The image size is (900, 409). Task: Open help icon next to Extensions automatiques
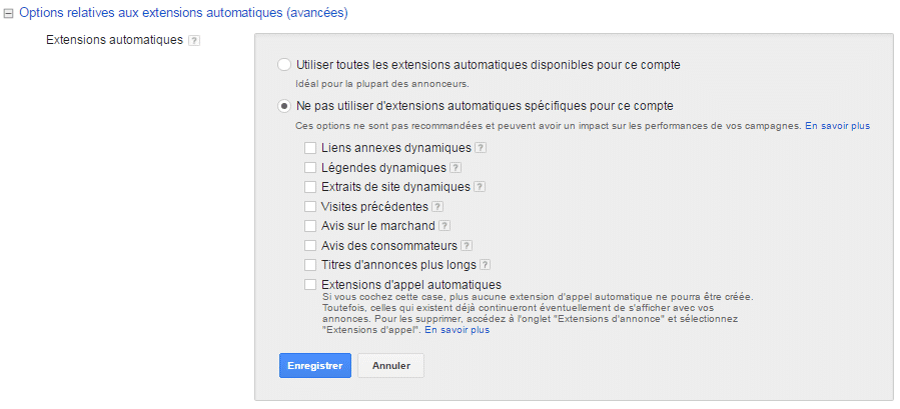click(194, 41)
